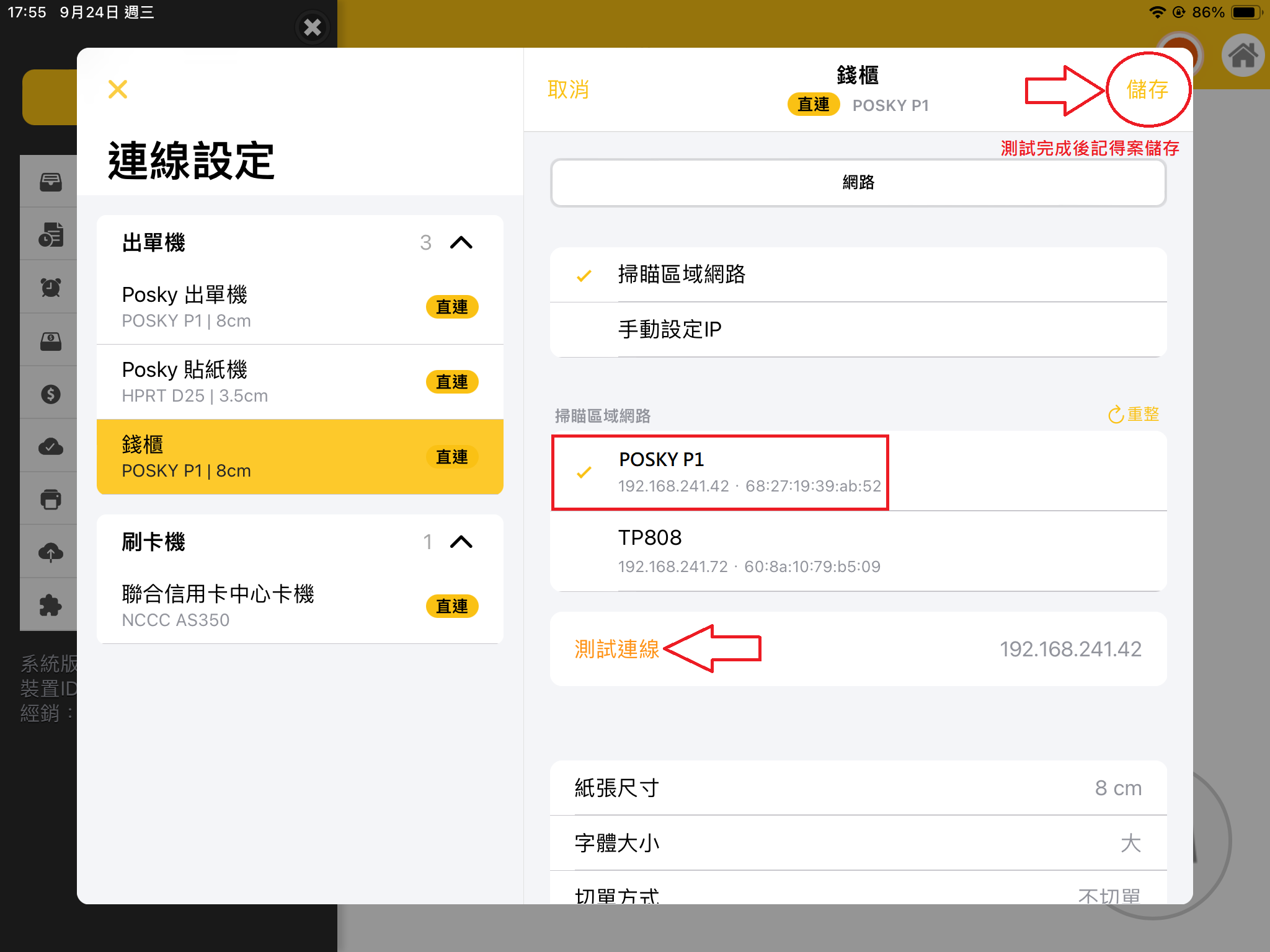Tap the home icon at top right
The image size is (1270, 952).
click(1242, 56)
